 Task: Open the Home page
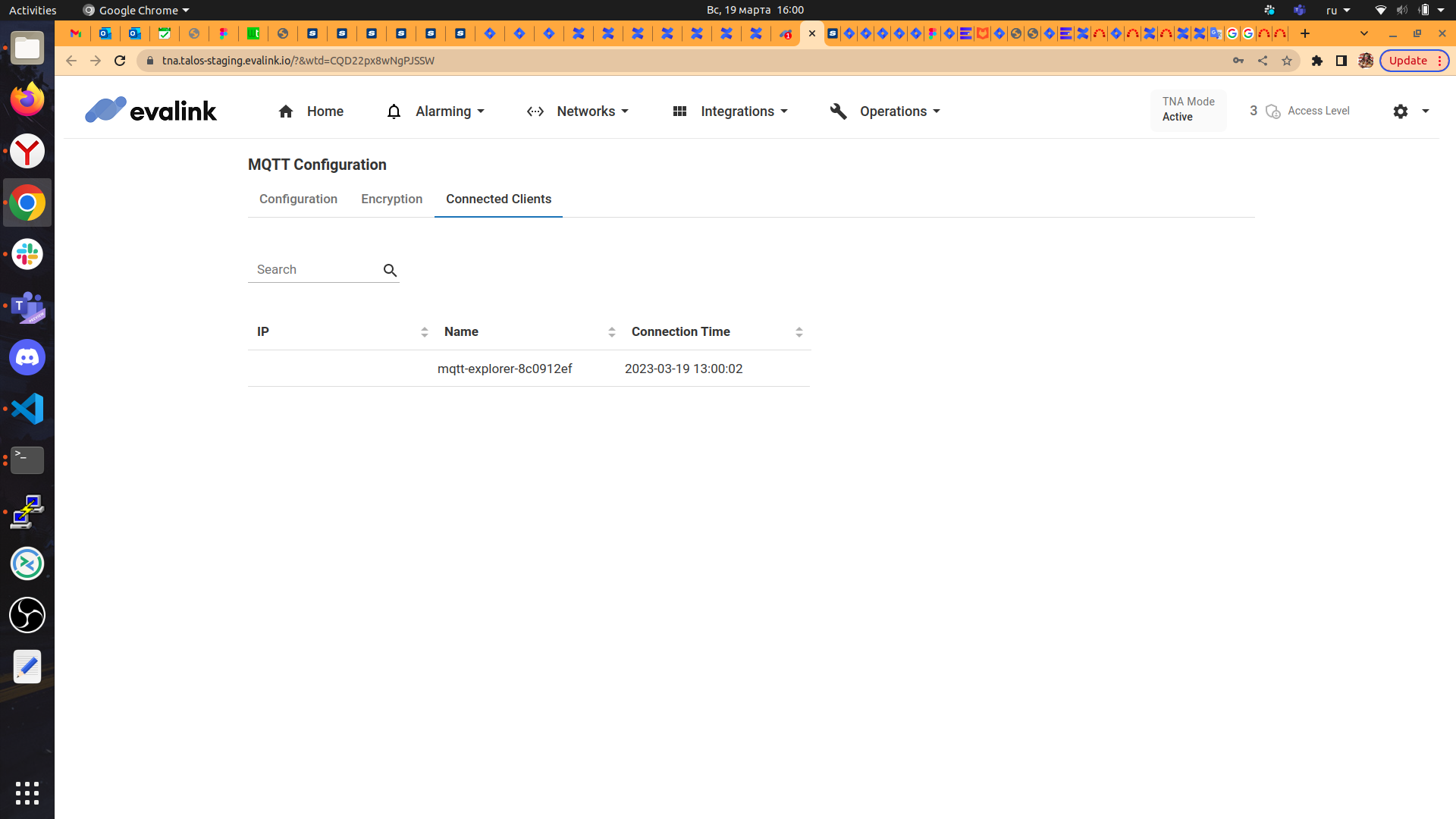pyautogui.click(x=311, y=111)
